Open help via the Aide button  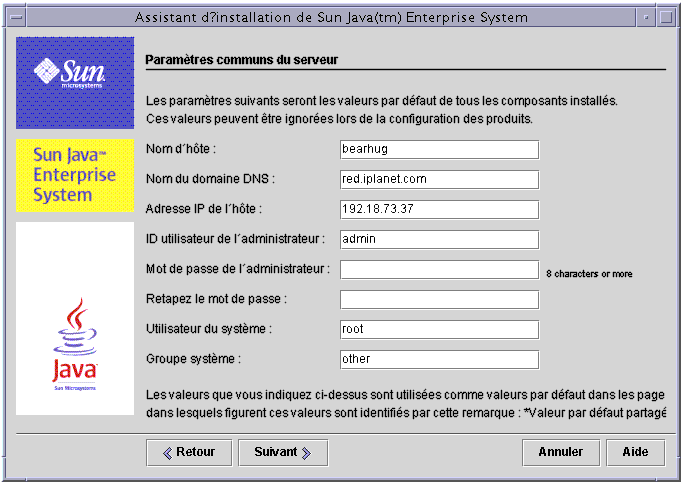point(635,453)
